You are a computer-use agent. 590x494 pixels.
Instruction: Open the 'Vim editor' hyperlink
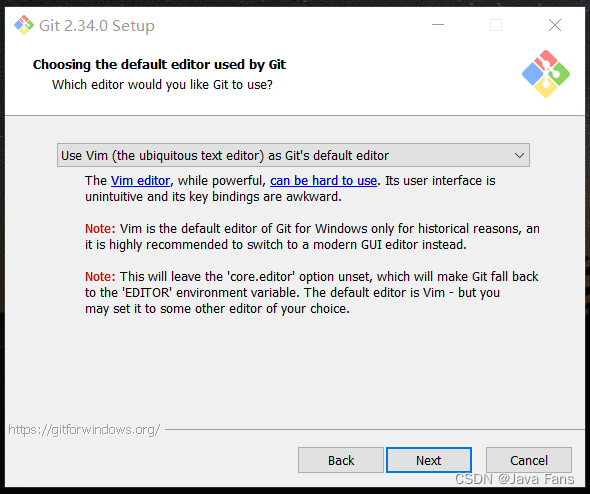point(140,181)
